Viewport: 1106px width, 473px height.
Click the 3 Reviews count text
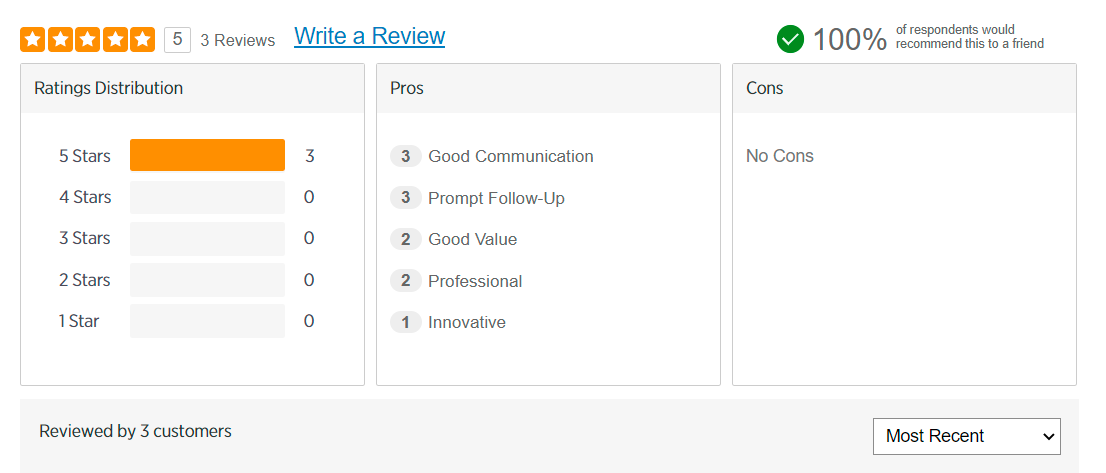[237, 40]
